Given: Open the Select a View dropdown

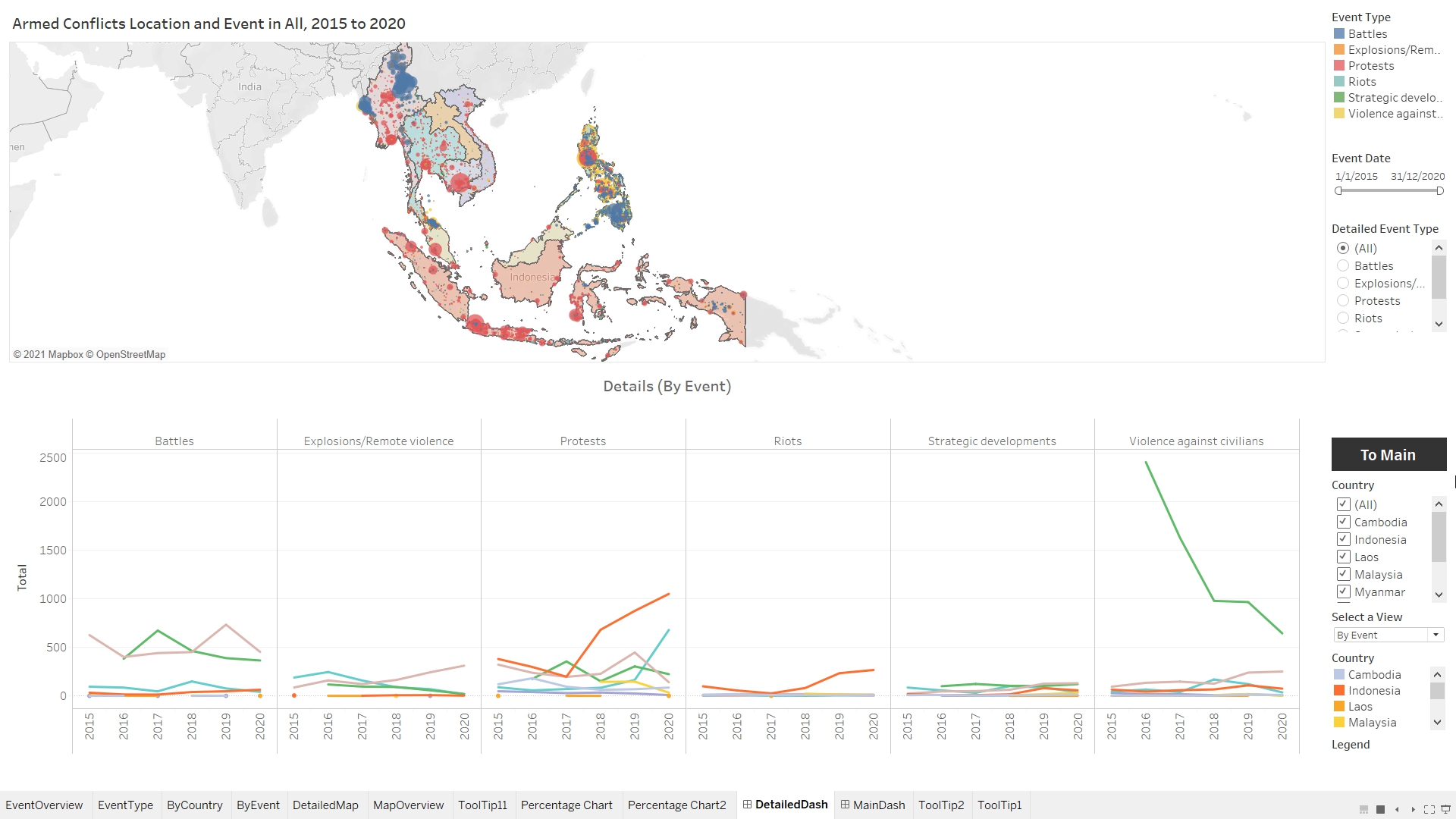Looking at the screenshot, I should [x=1434, y=635].
